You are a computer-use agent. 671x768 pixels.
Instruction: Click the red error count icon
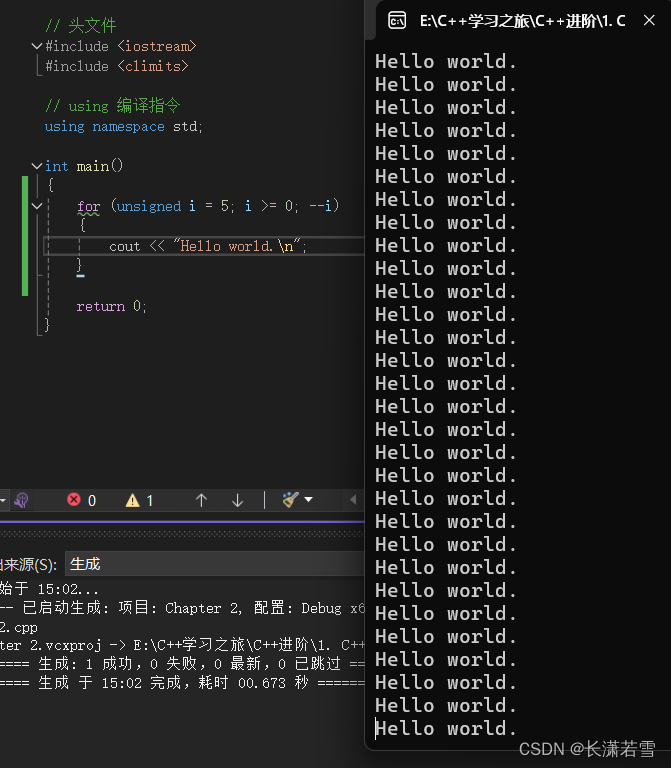tap(74, 500)
